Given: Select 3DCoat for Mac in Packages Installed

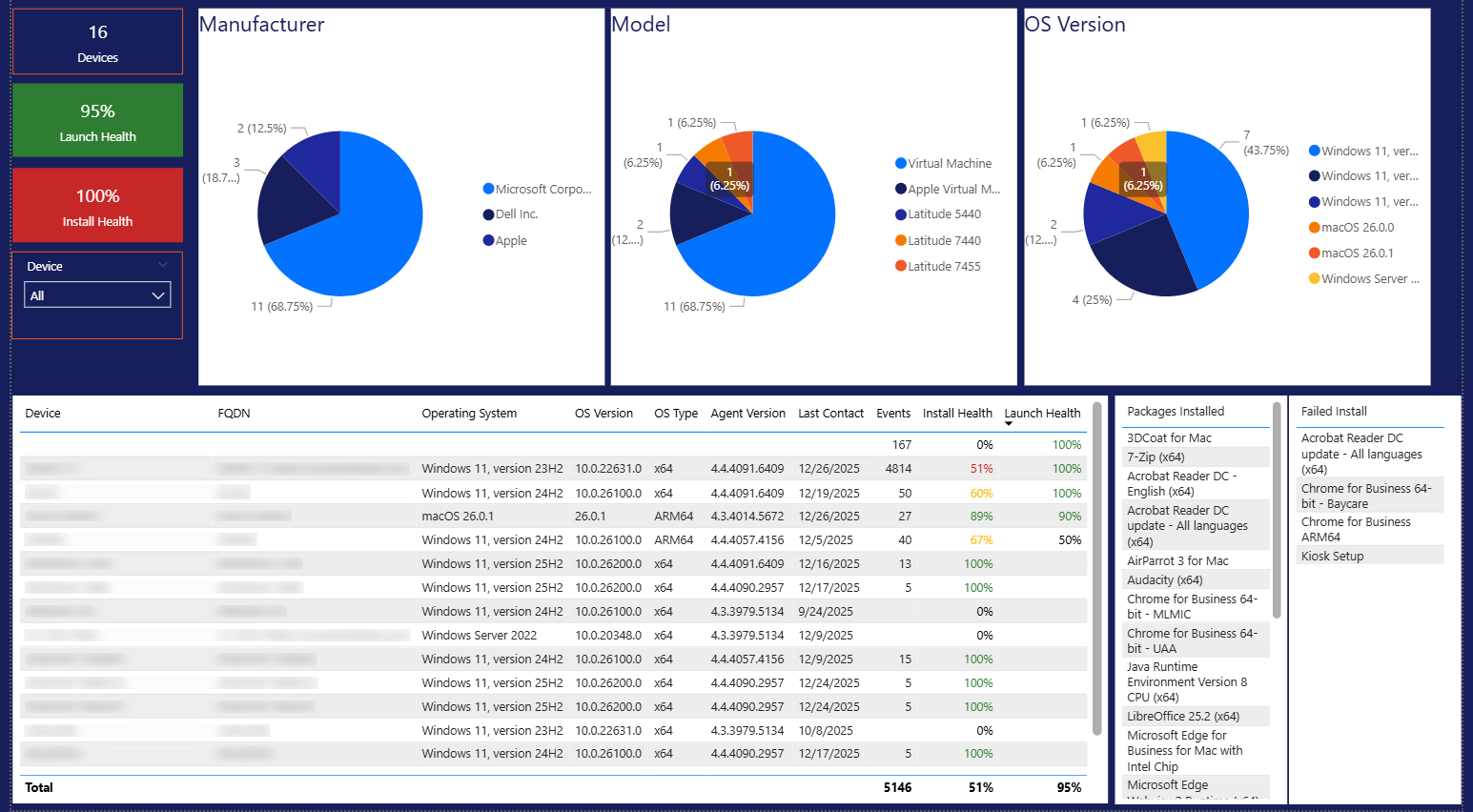Looking at the screenshot, I should pyautogui.click(x=1170, y=438).
